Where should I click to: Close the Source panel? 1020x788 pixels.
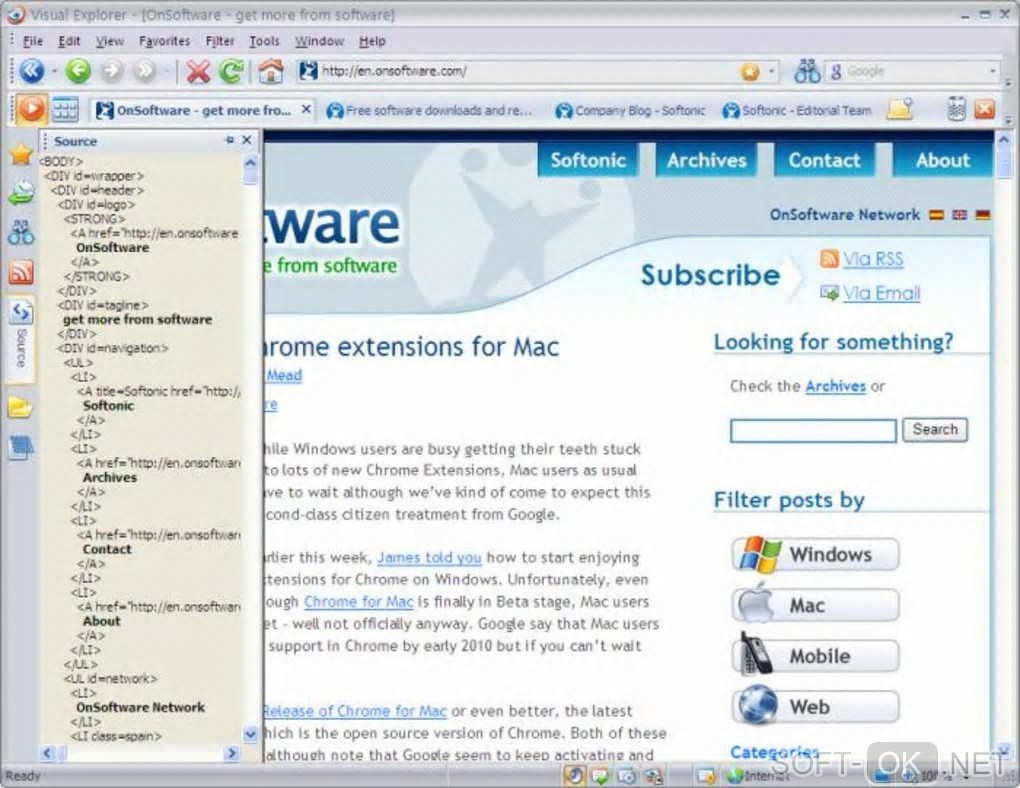[247, 140]
